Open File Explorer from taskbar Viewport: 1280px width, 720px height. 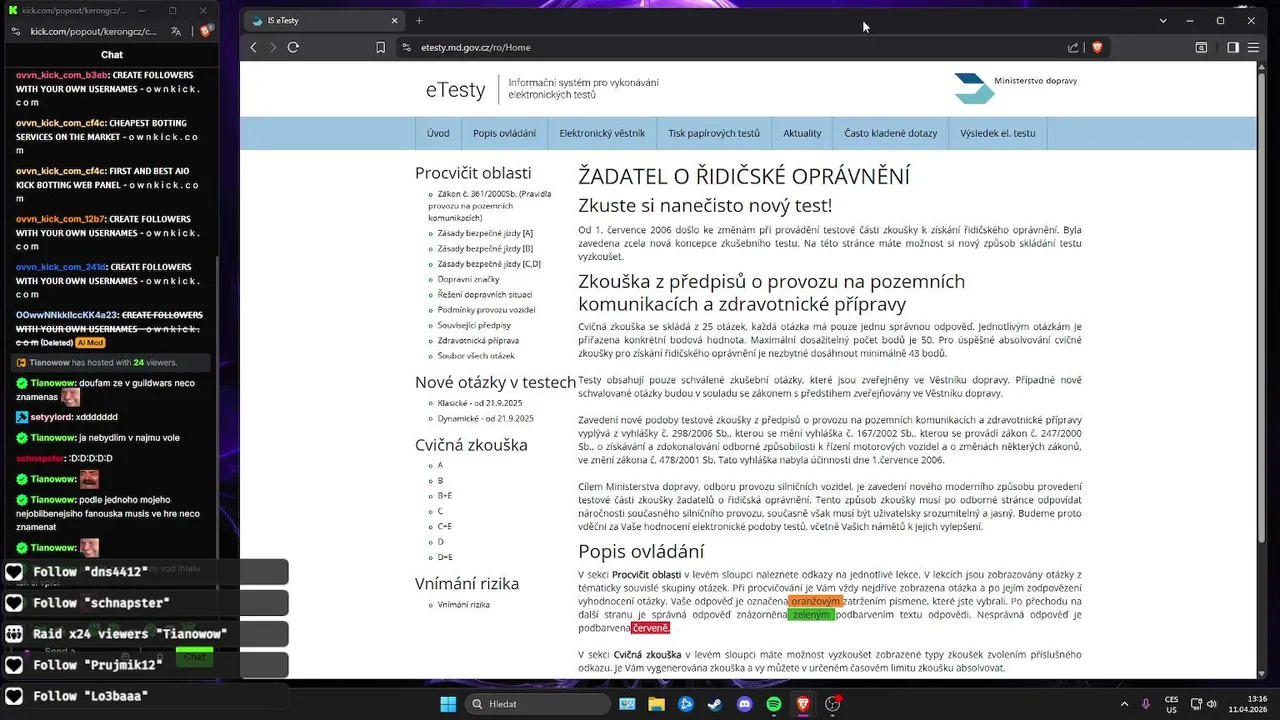click(656, 704)
